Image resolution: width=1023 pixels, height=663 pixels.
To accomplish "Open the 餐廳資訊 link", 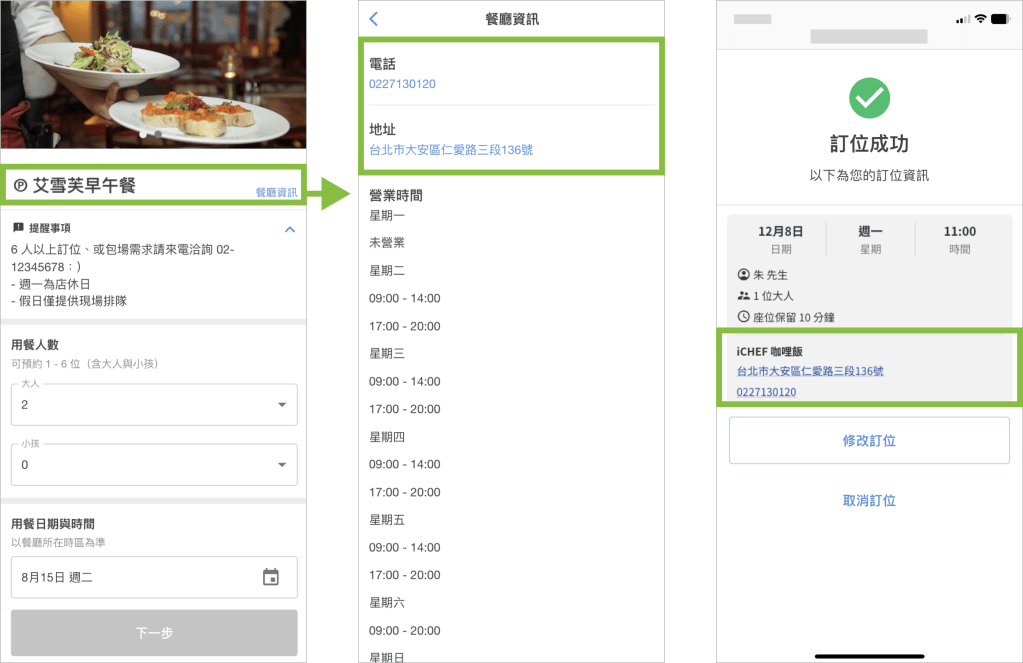I will coord(276,192).
